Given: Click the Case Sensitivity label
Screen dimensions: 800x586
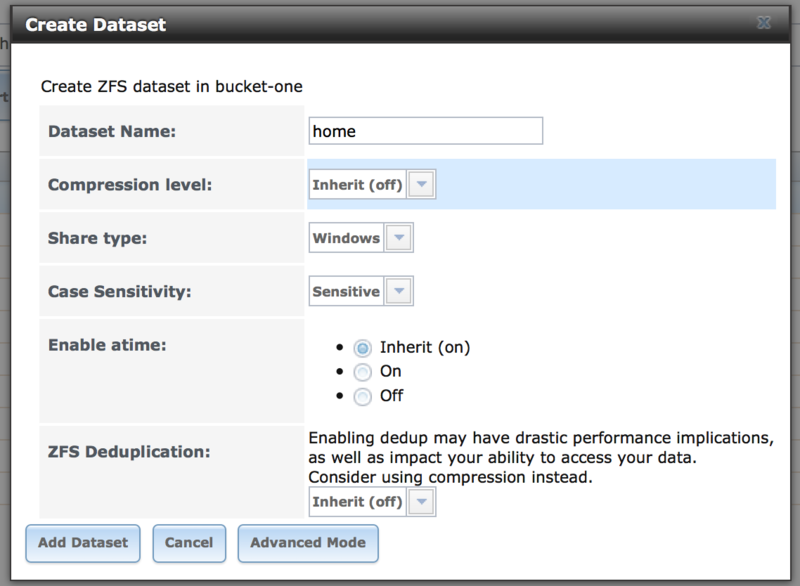Looking at the screenshot, I should pyautogui.click(x=119, y=292).
